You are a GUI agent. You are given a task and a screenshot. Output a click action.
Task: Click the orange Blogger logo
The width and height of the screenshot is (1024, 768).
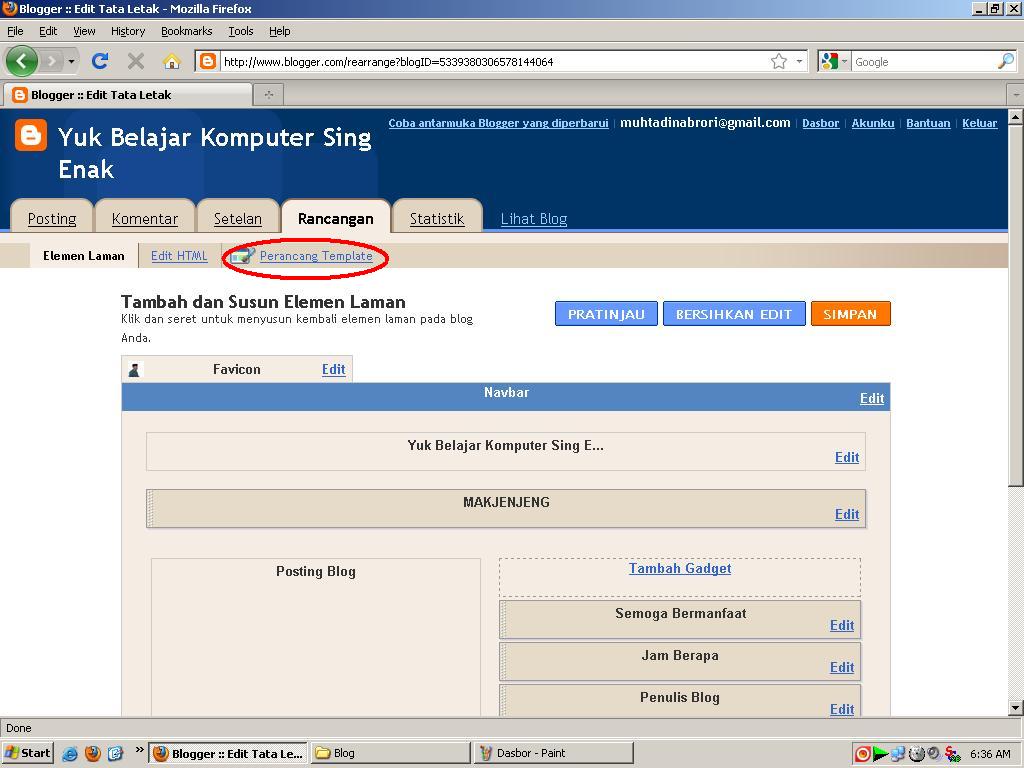31,135
